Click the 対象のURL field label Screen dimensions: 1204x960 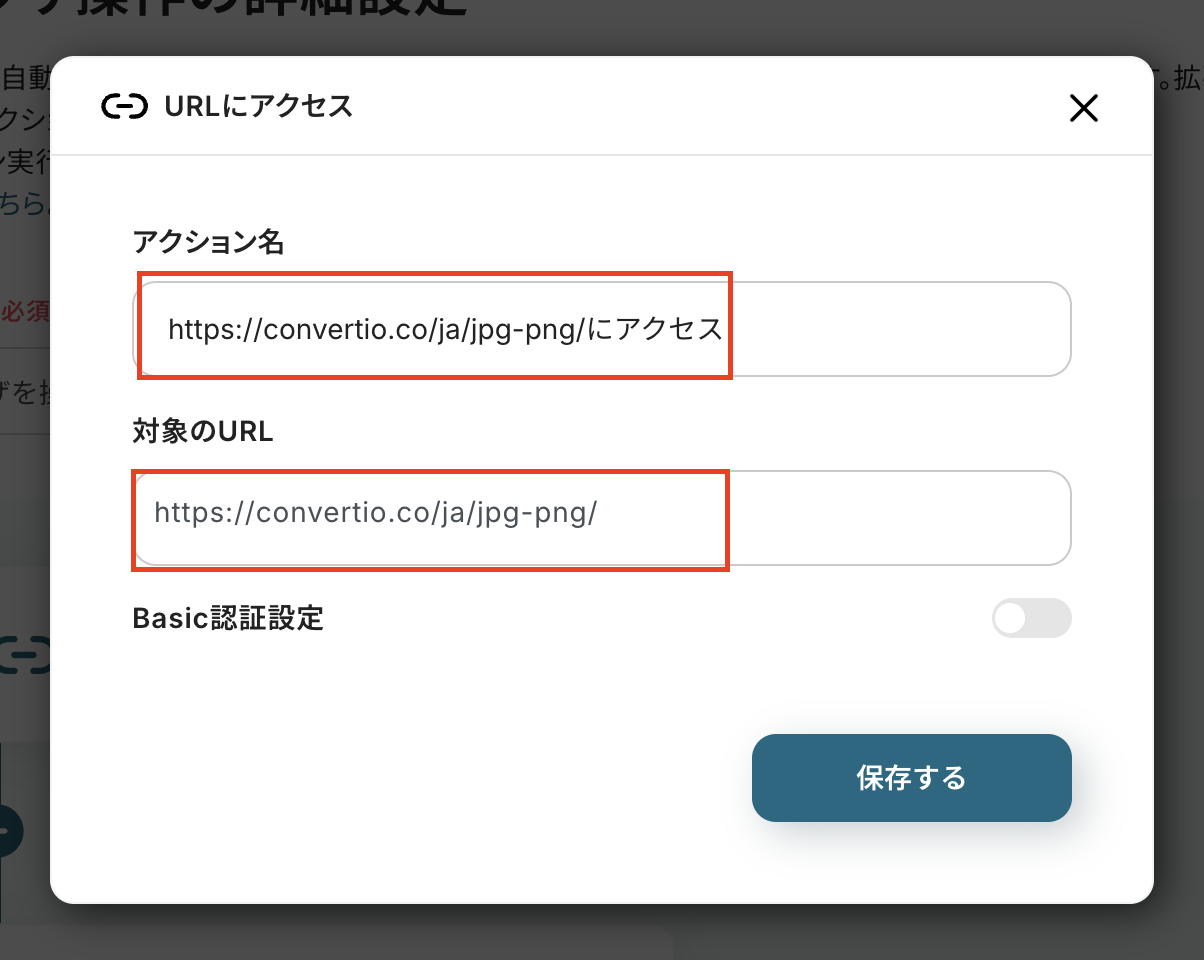coord(203,431)
